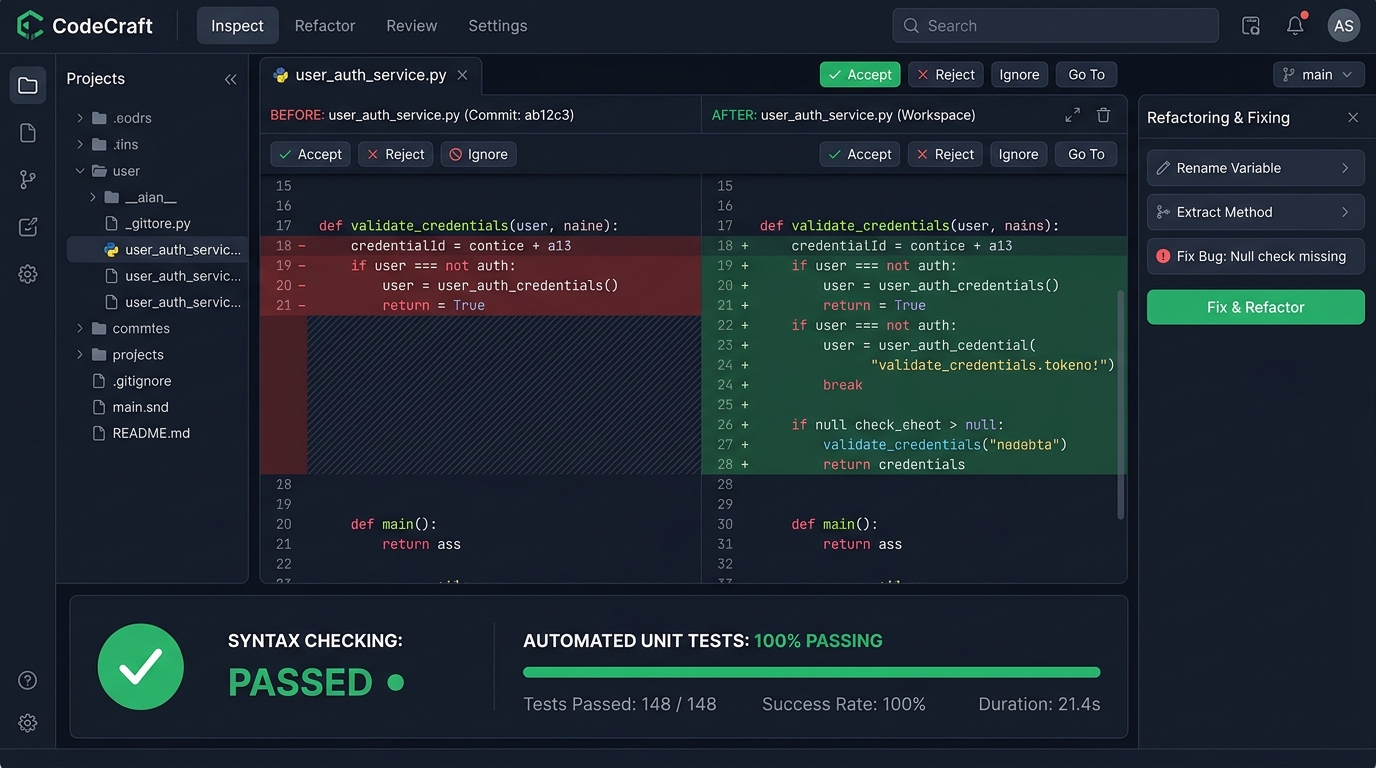The width and height of the screenshot is (1376, 768).
Task: Expand the projects folder
Action: [x=80, y=354]
